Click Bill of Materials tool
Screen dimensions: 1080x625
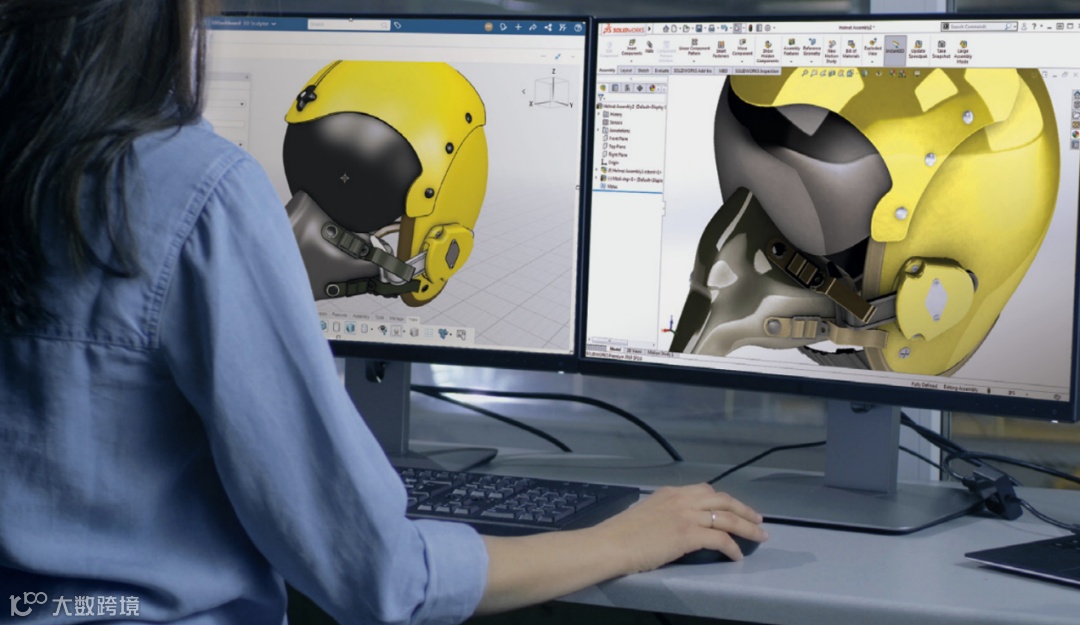(x=851, y=50)
